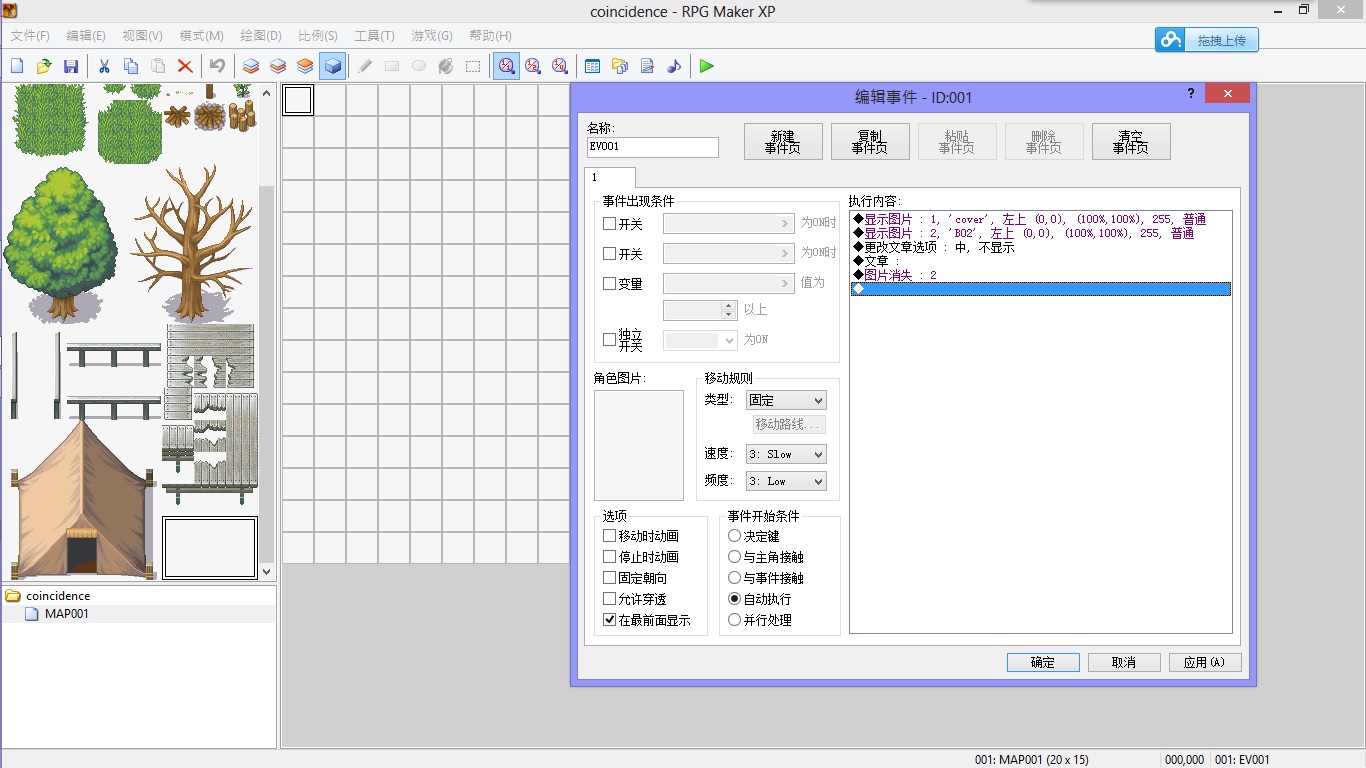
Task: Select map layer 2
Action: point(278,66)
